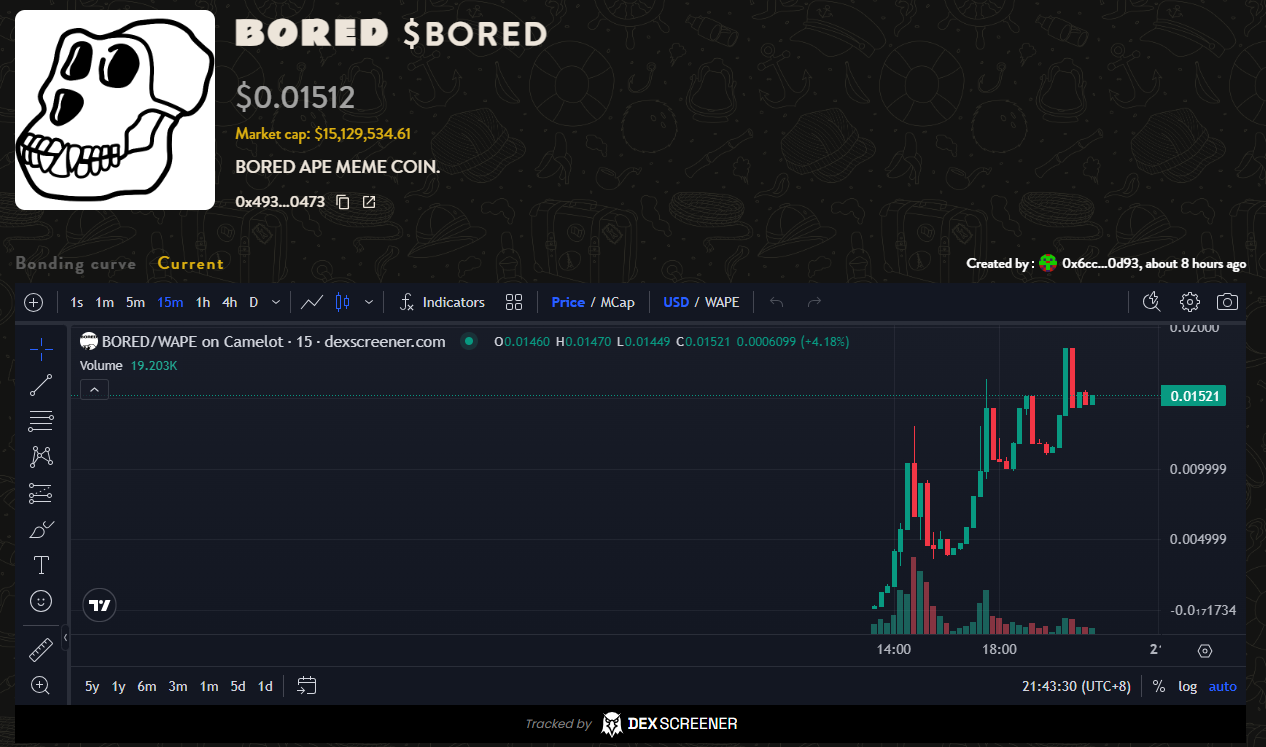Image resolution: width=1266 pixels, height=747 pixels.
Task: Open the Indicators panel
Action: [x=441, y=302]
